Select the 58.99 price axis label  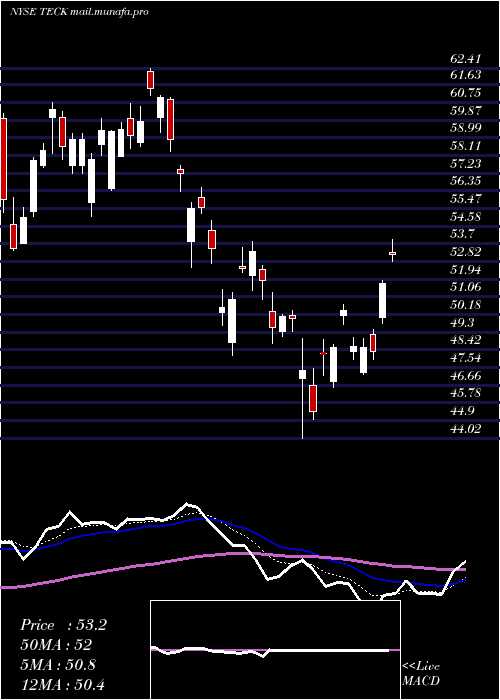465,128
